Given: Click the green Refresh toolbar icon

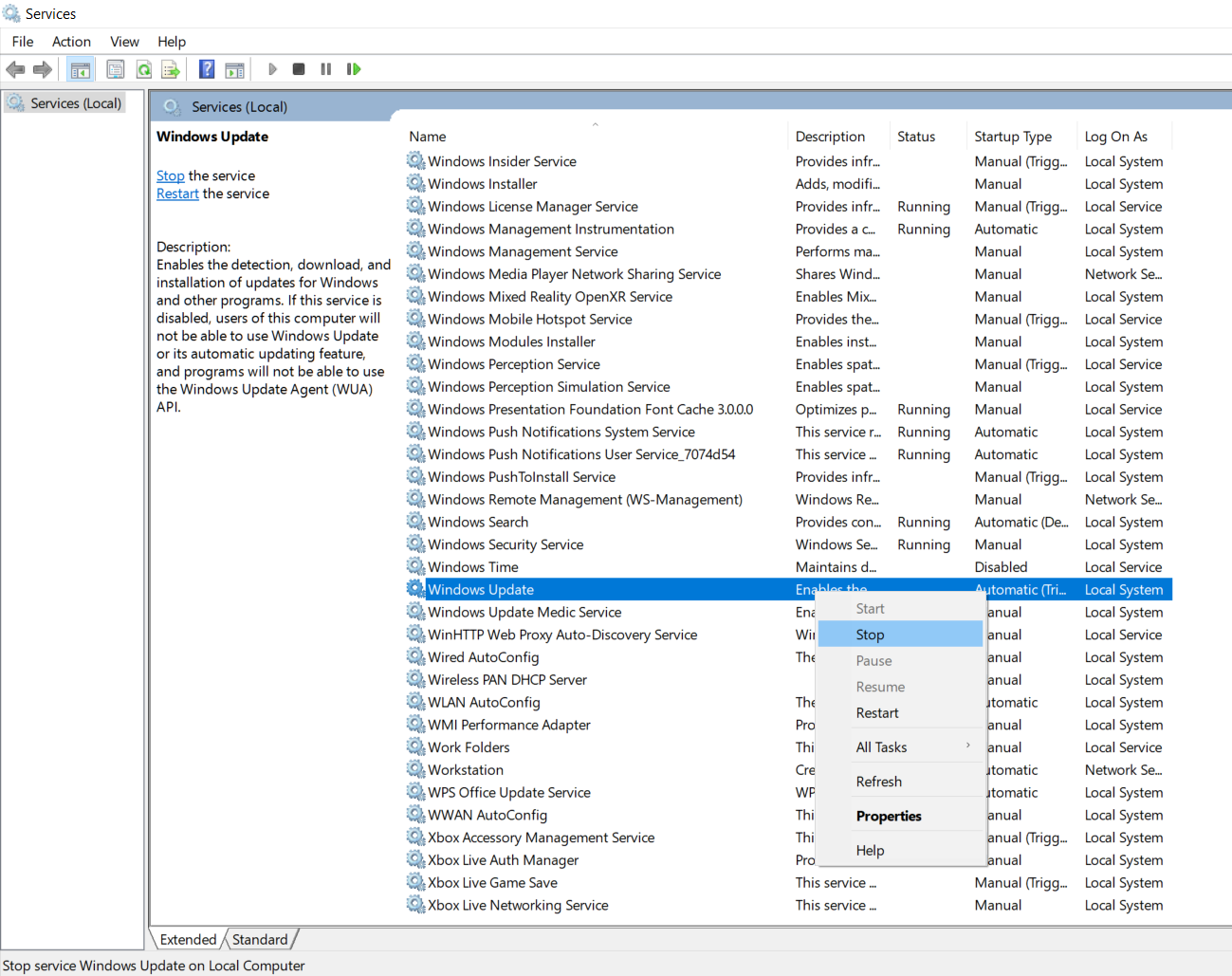Looking at the screenshot, I should point(143,69).
